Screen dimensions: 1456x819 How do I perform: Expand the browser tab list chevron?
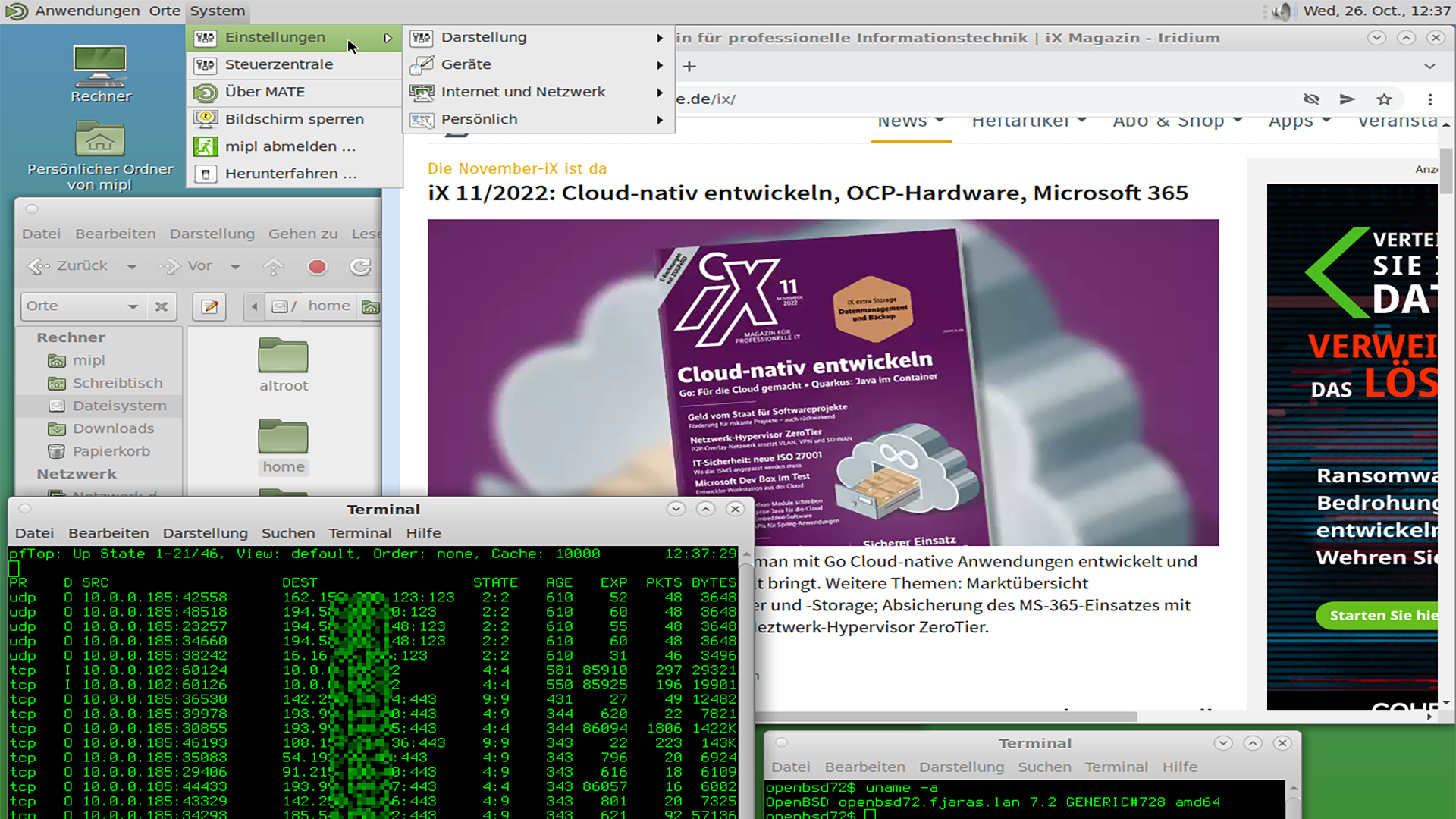[1429, 67]
